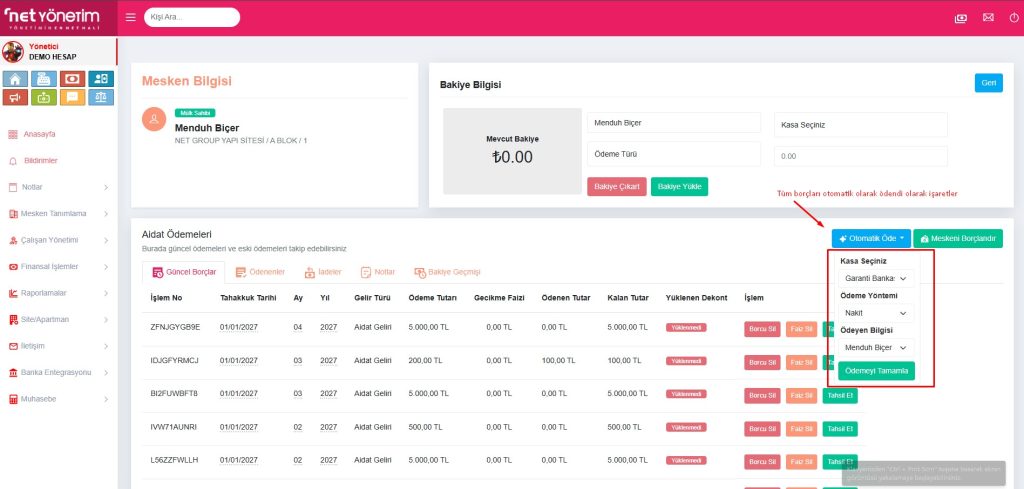Viewport: 1024px width, 489px height.
Task: Open the Ödeyen Bilgisi Menduh Biçer dropdown
Action: point(875,347)
